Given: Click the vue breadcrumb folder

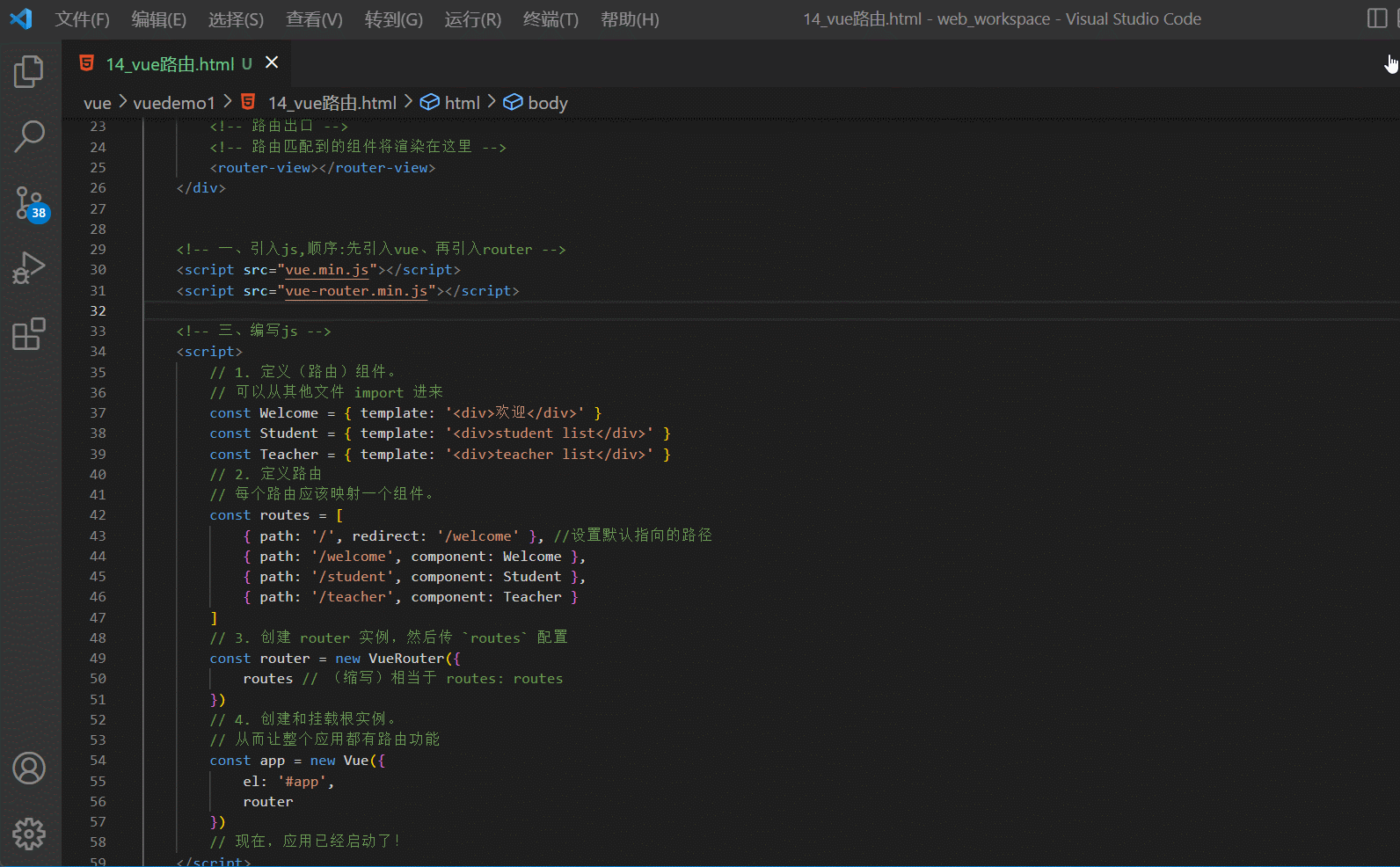Looking at the screenshot, I should point(98,103).
